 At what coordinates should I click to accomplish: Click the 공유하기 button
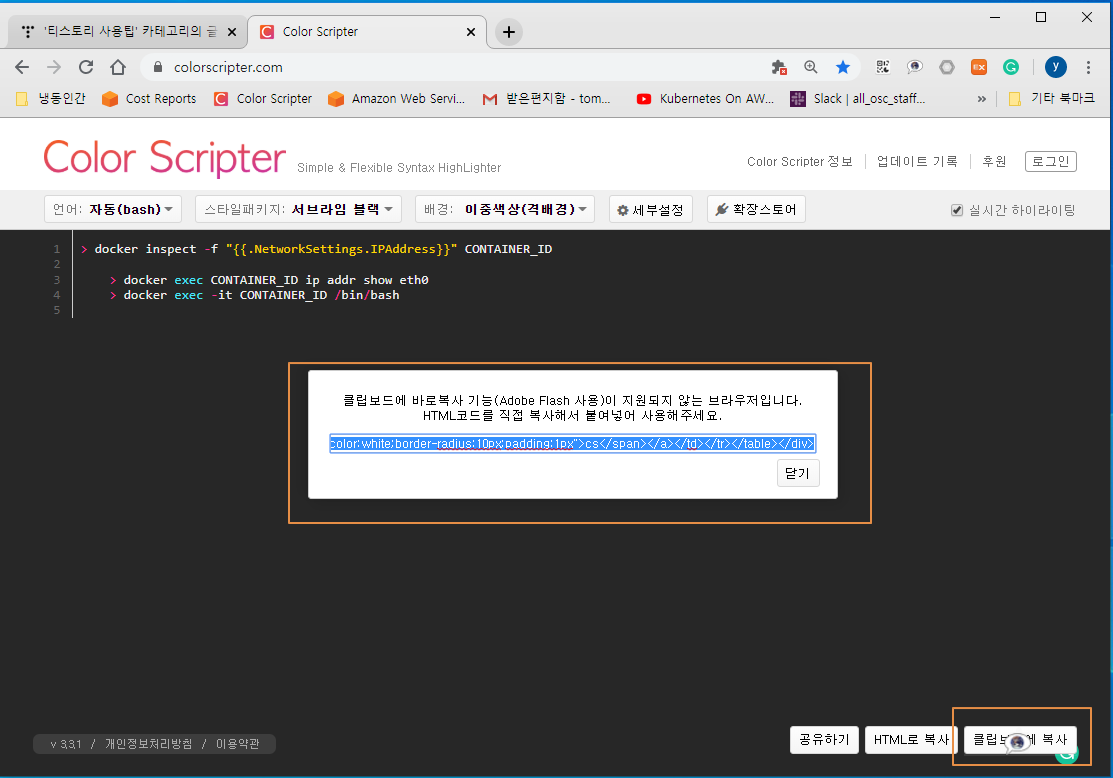[x=824, y=740]
